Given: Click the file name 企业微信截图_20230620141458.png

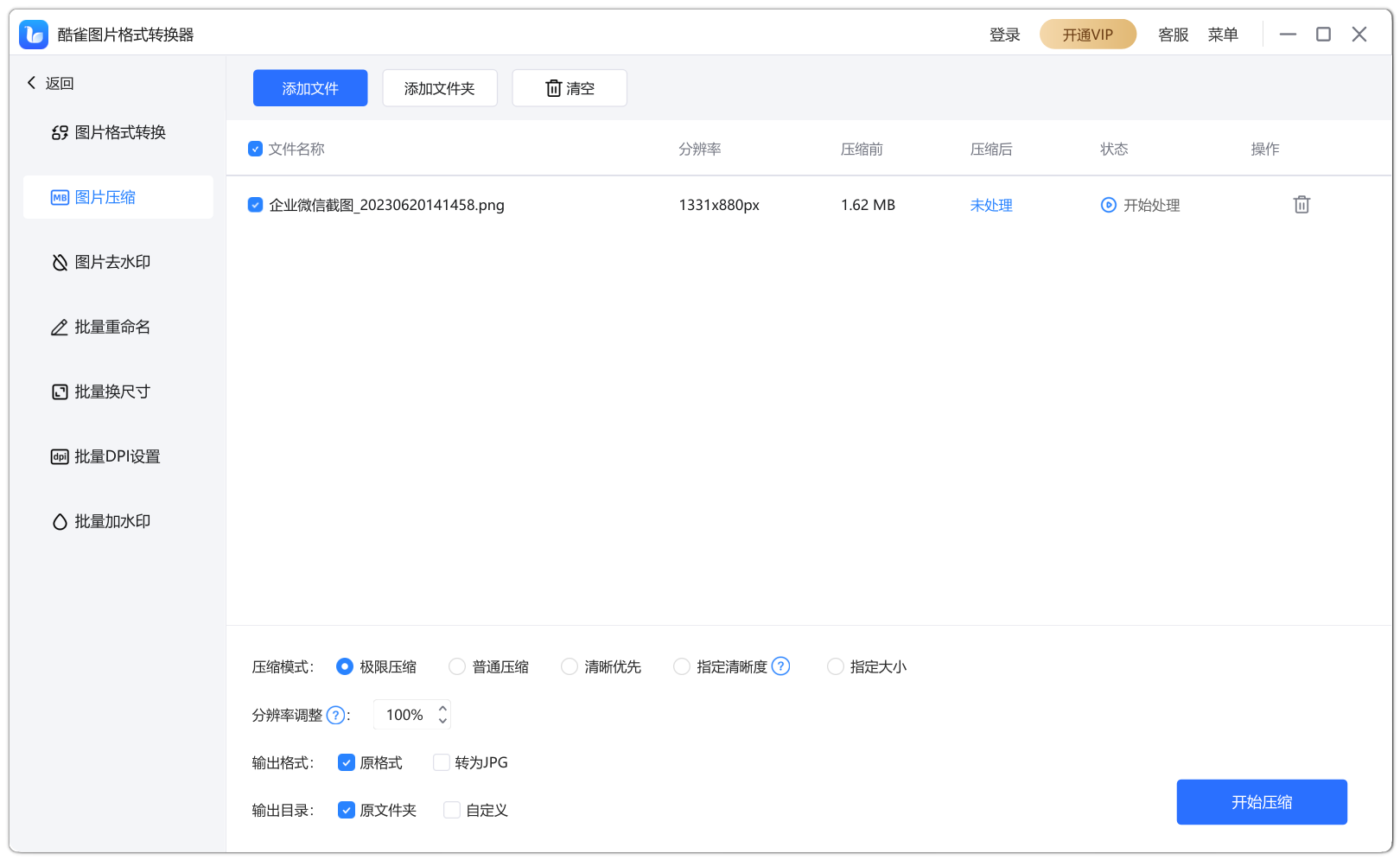Looking at the screenshot, I should click(x=386, y=205).
